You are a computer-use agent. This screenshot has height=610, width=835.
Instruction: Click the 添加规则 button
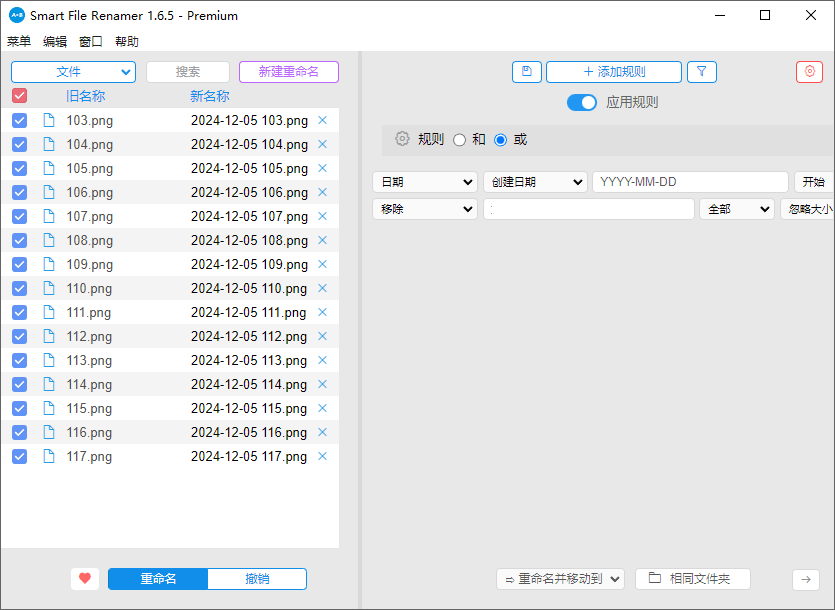coord(613,71)
